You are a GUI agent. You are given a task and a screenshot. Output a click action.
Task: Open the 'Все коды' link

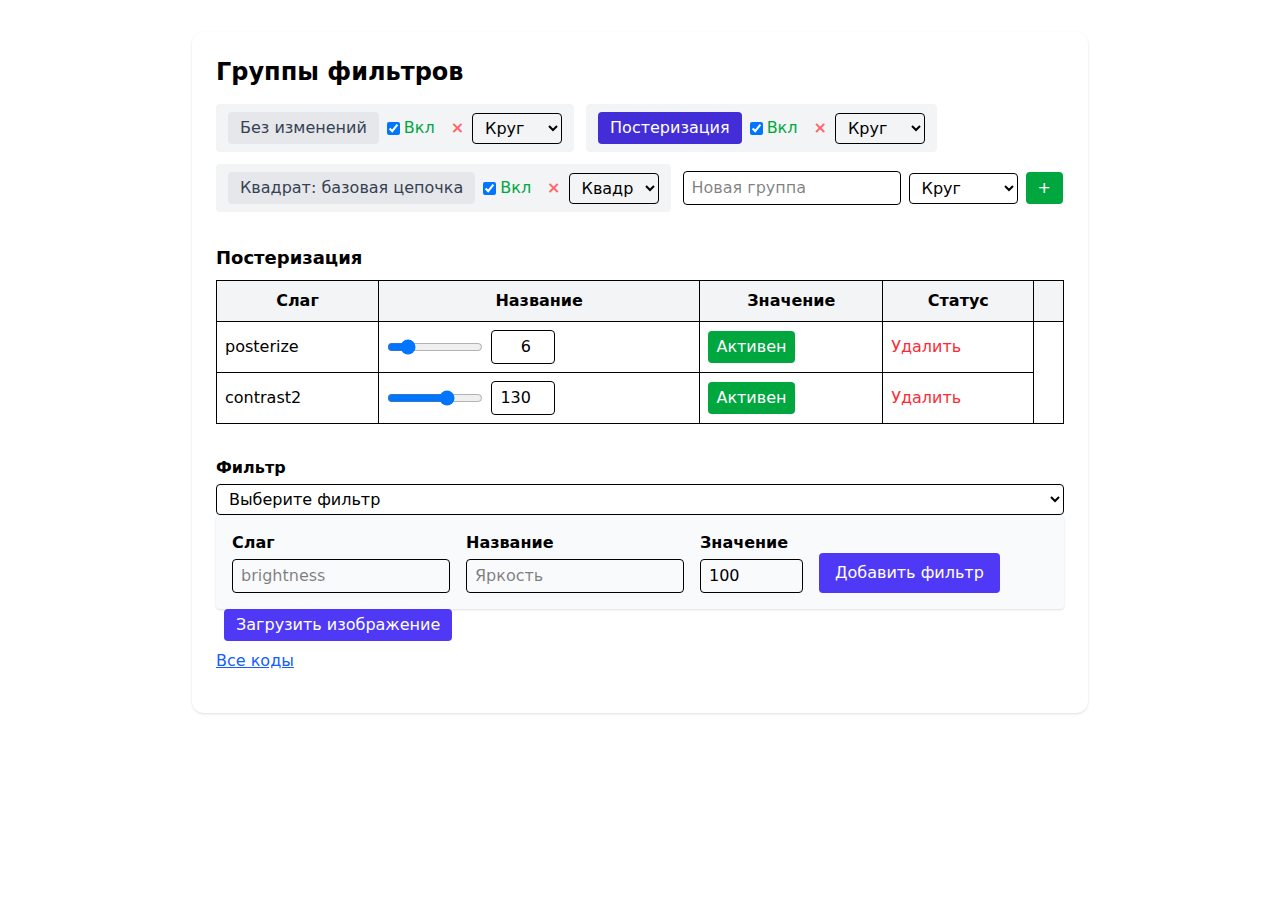tap(255, 661)
